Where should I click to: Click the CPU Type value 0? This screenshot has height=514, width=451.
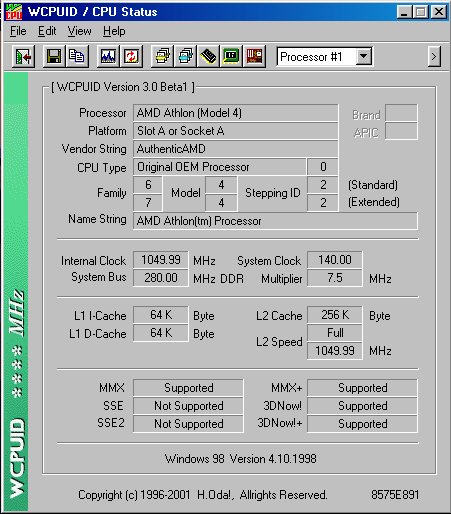click(x=323, y=167)
